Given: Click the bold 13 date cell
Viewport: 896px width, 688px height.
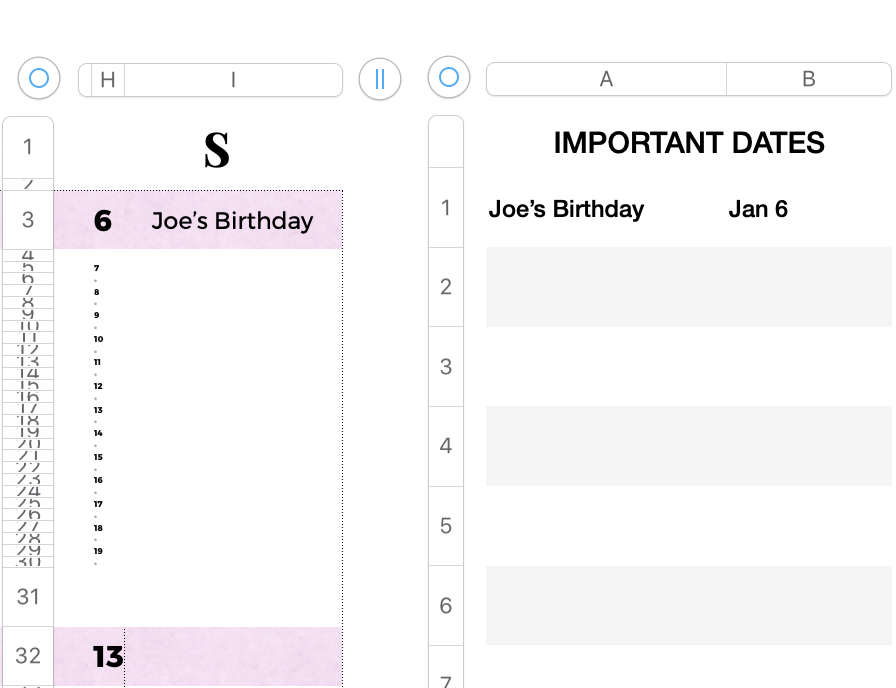Looking at the screenshot, I should 107,657.
